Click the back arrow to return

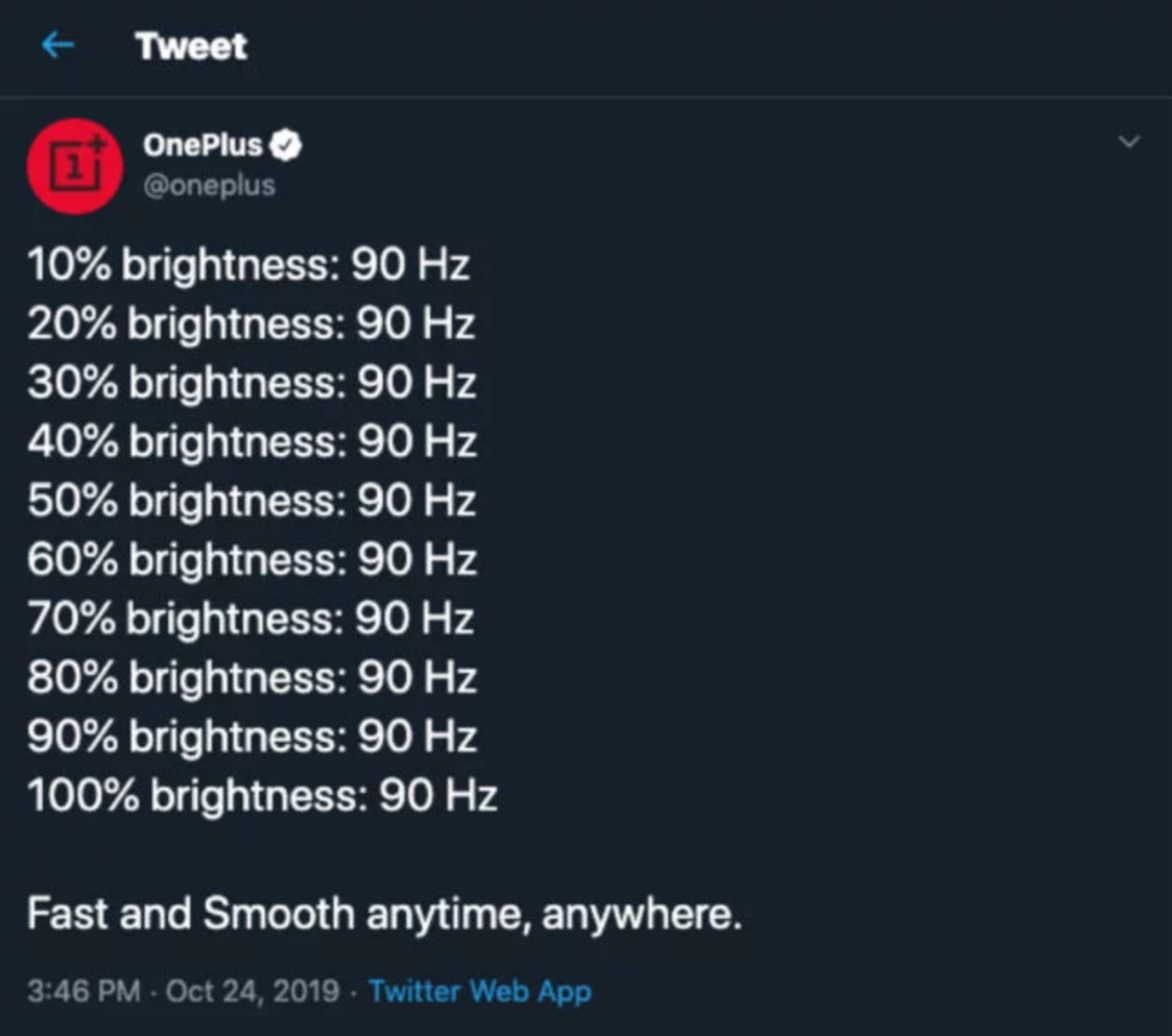[x=59, y=45]
